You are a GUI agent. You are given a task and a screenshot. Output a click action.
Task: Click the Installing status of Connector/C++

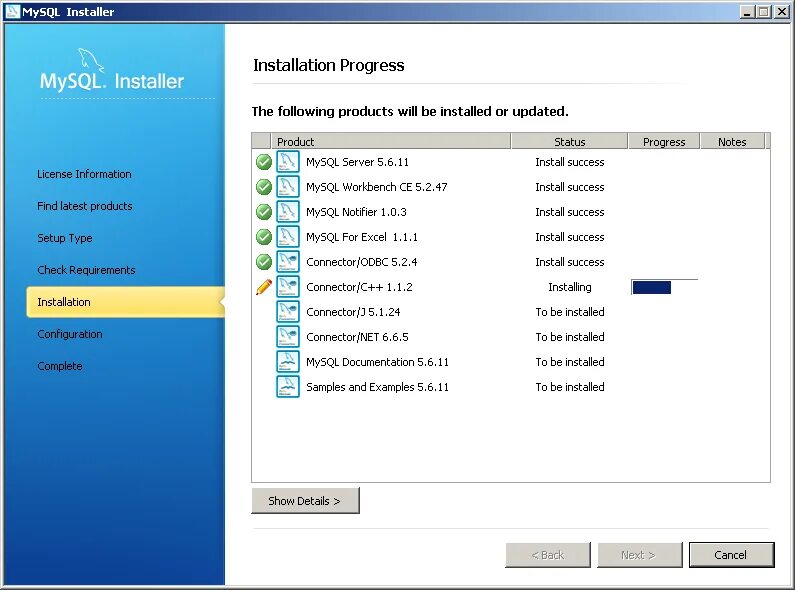[570, 287]
